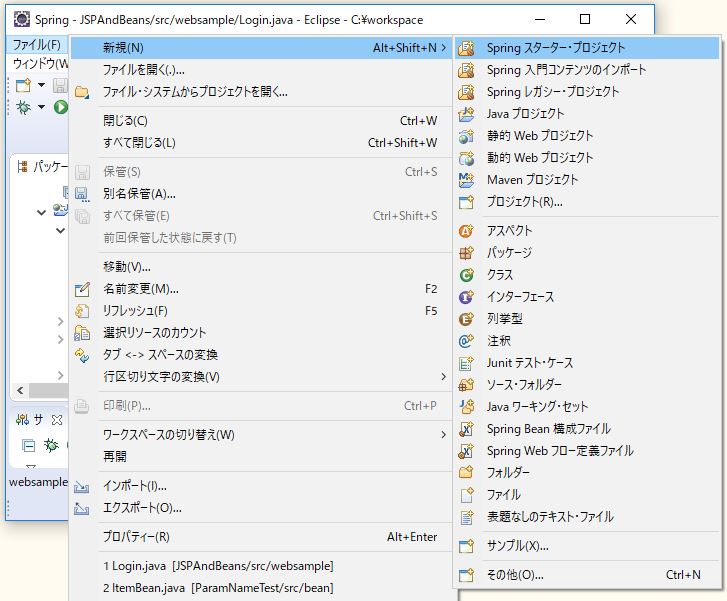Choose ファイルを開く(.)... menu item
The width and height of the screenshot is (727, 601).
[x=261, y=70]
